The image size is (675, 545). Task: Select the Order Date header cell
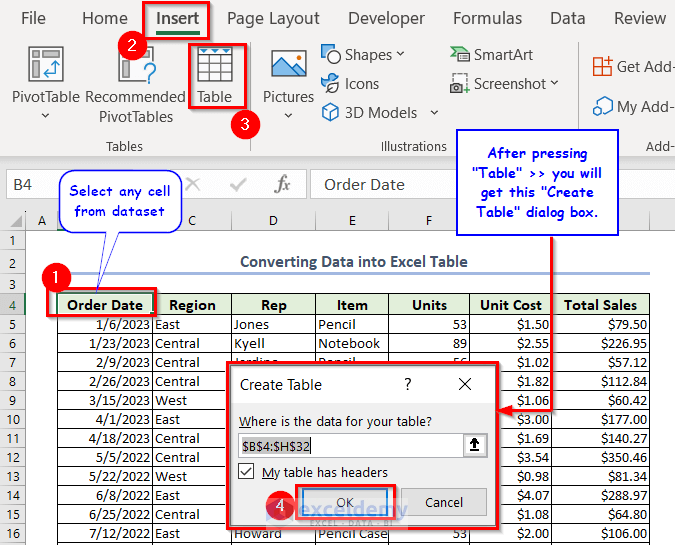click(105, 305)
